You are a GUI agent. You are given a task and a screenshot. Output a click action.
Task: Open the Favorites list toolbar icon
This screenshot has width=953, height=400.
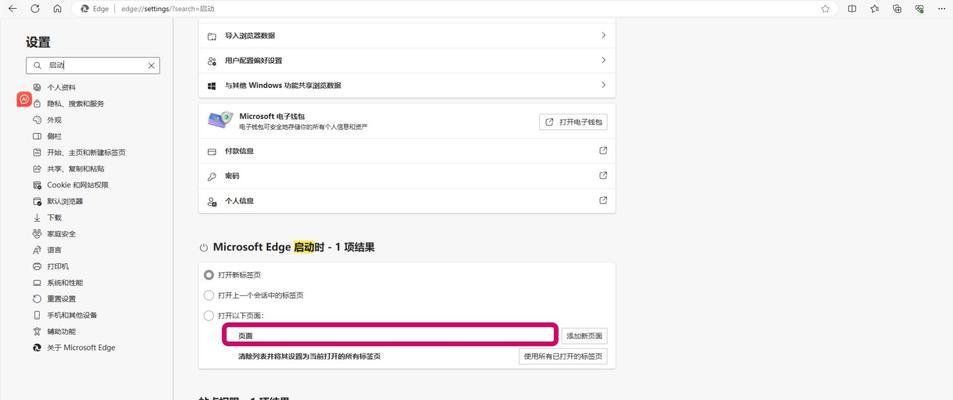point(875,9)
